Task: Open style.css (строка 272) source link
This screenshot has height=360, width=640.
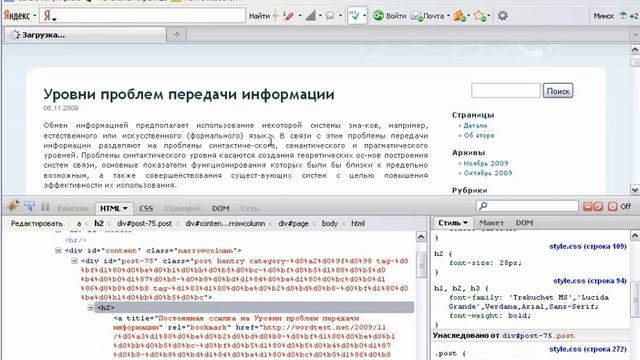Action: pos(588,349)
